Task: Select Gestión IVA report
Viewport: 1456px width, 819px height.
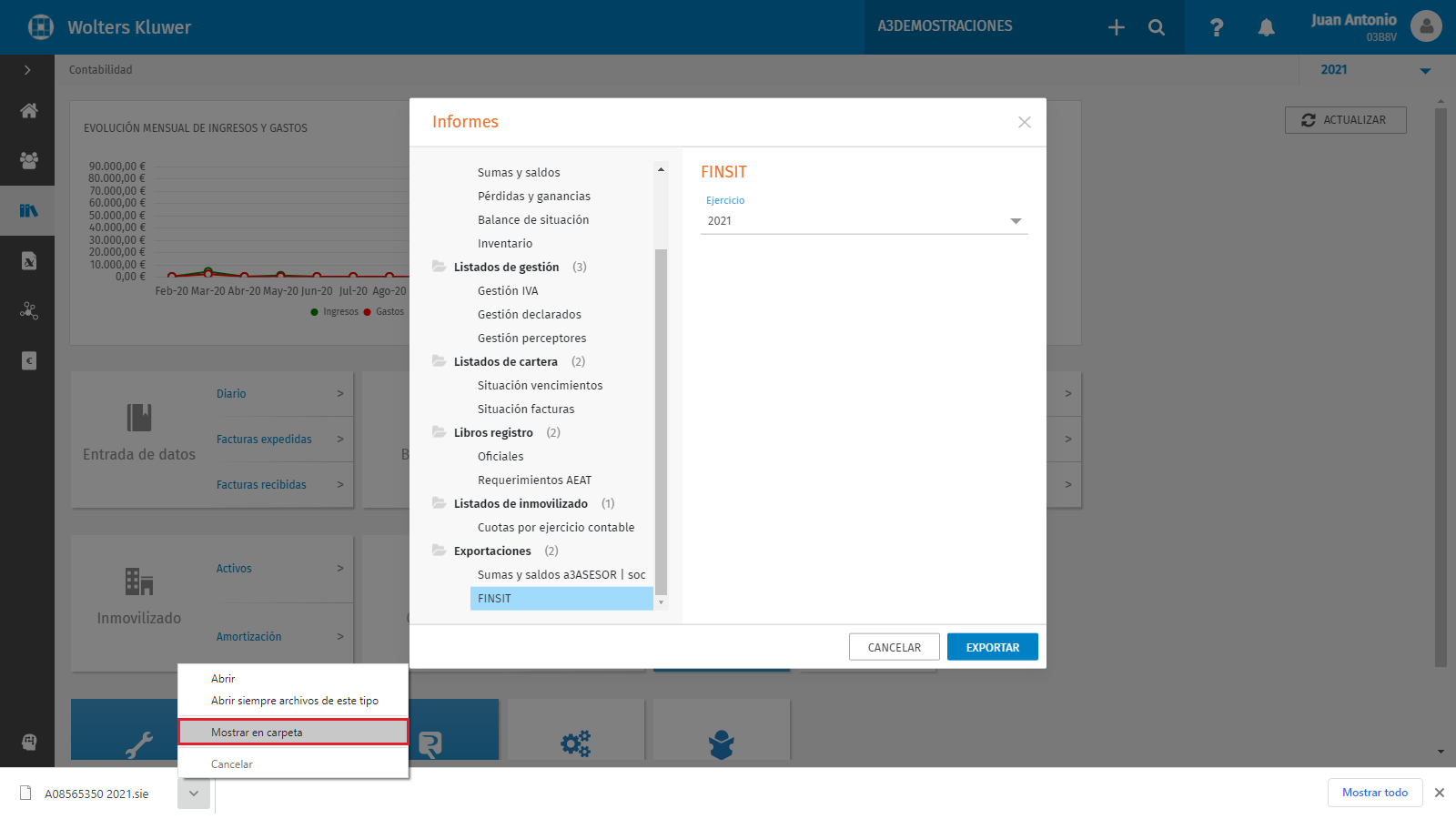Action: coord(508,291)
